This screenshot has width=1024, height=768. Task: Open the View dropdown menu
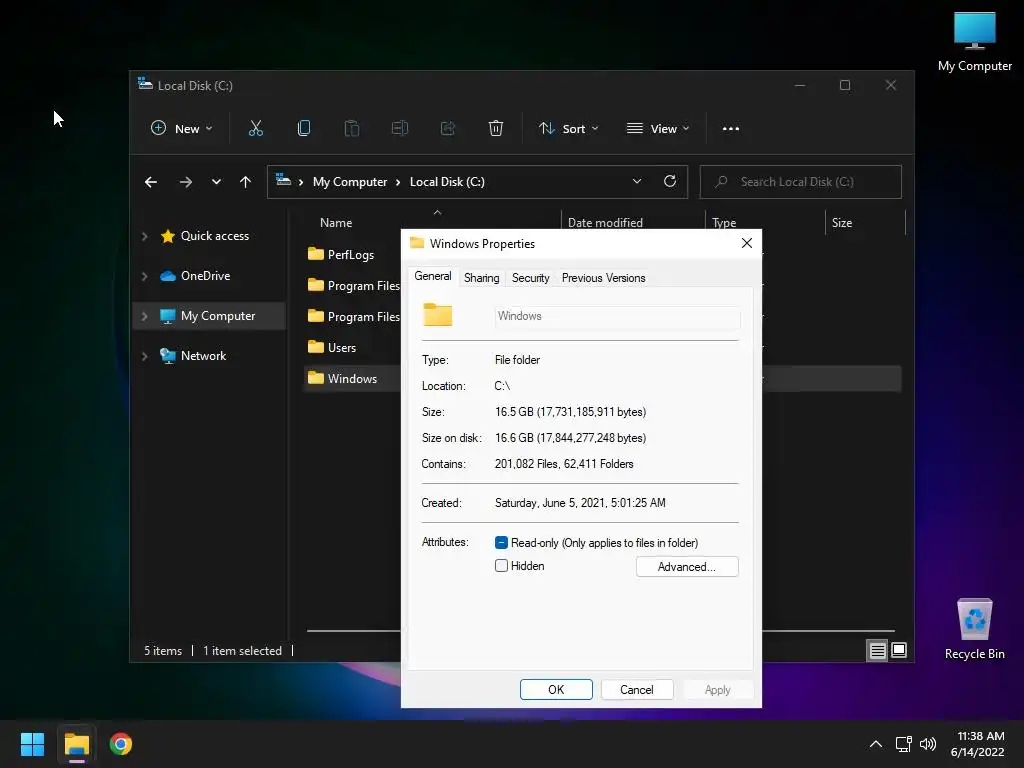658,129
